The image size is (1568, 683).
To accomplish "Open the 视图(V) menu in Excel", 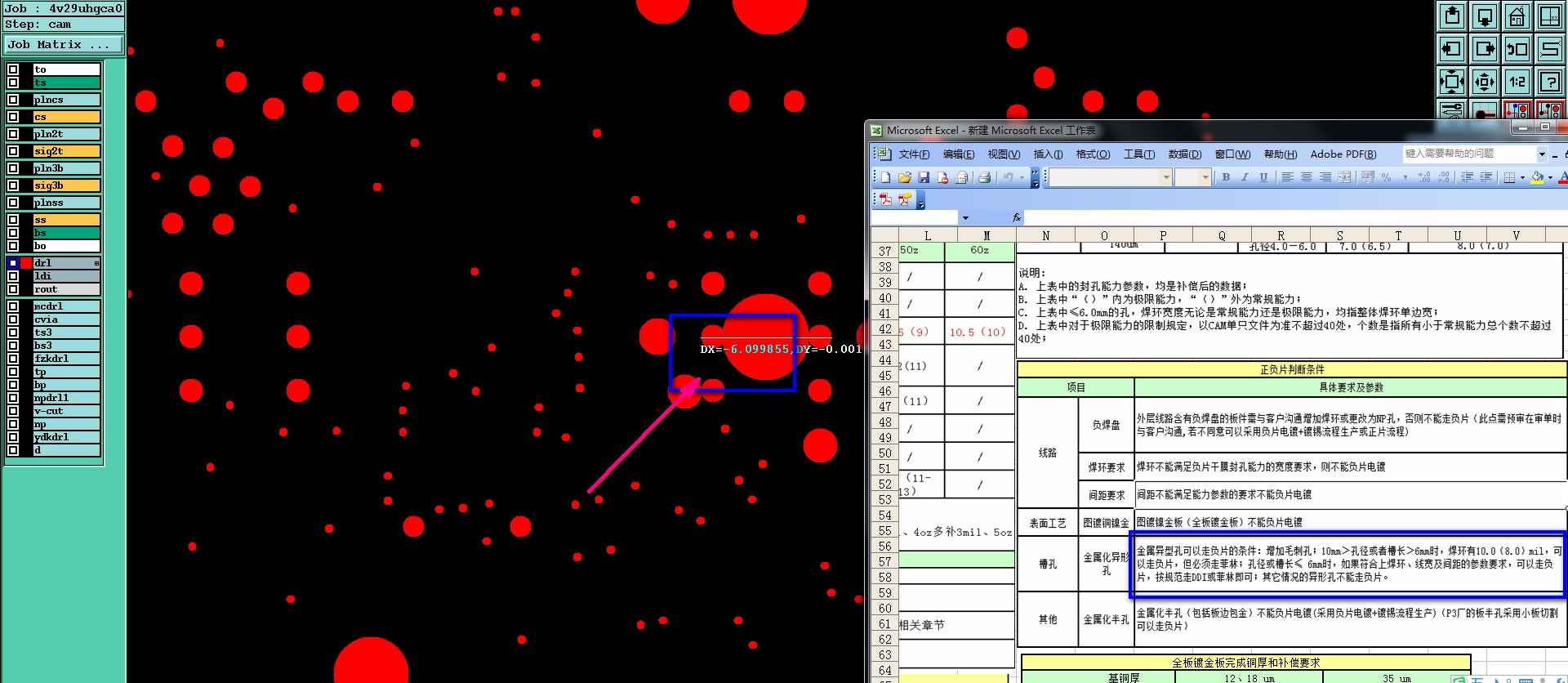I will [x=1004, y=154].
